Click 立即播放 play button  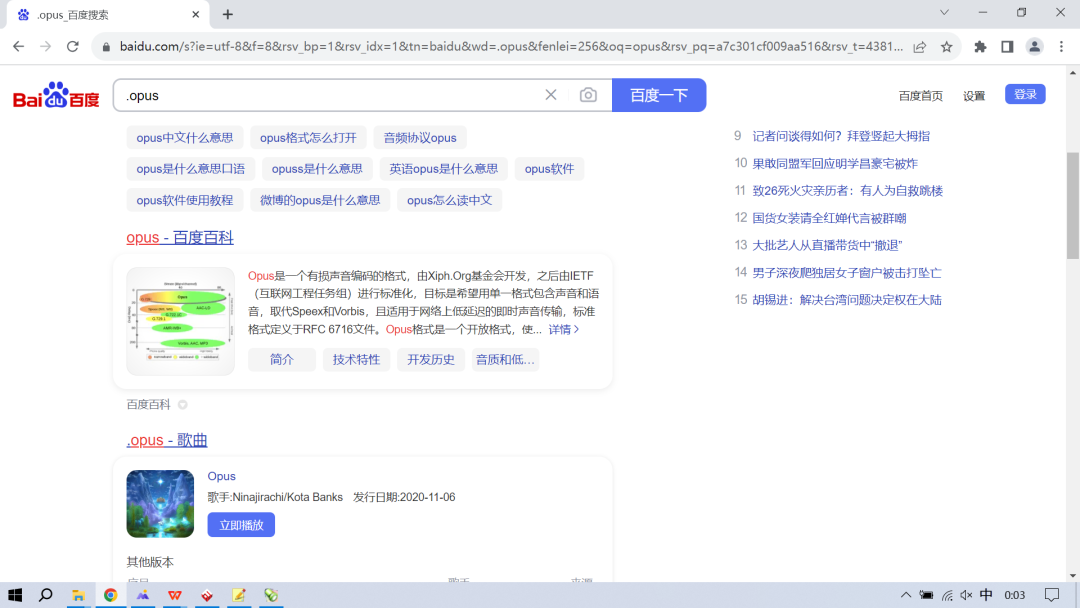tap(241, 525)
